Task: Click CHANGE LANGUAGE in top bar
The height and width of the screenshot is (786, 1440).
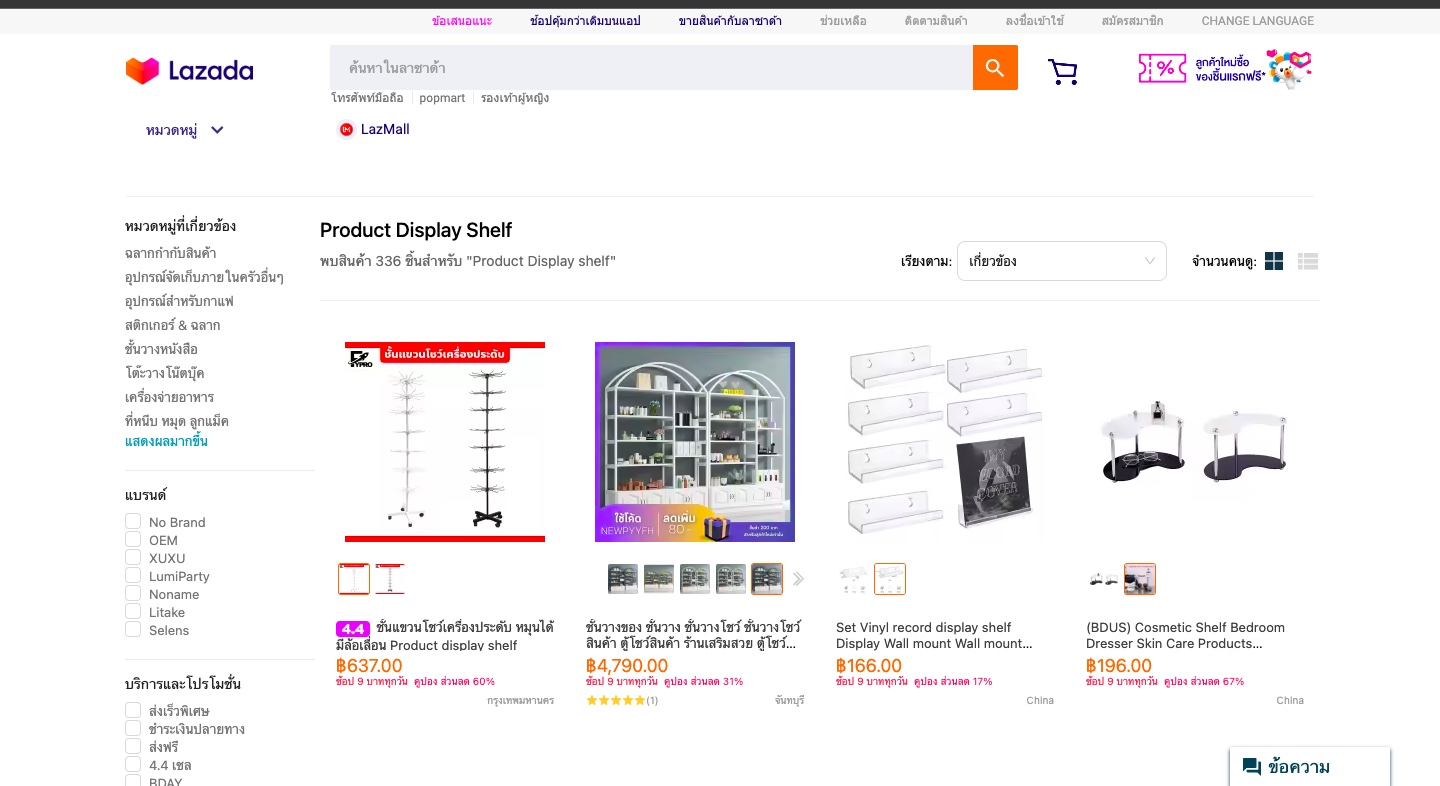Action: [x=1257, y=20]
